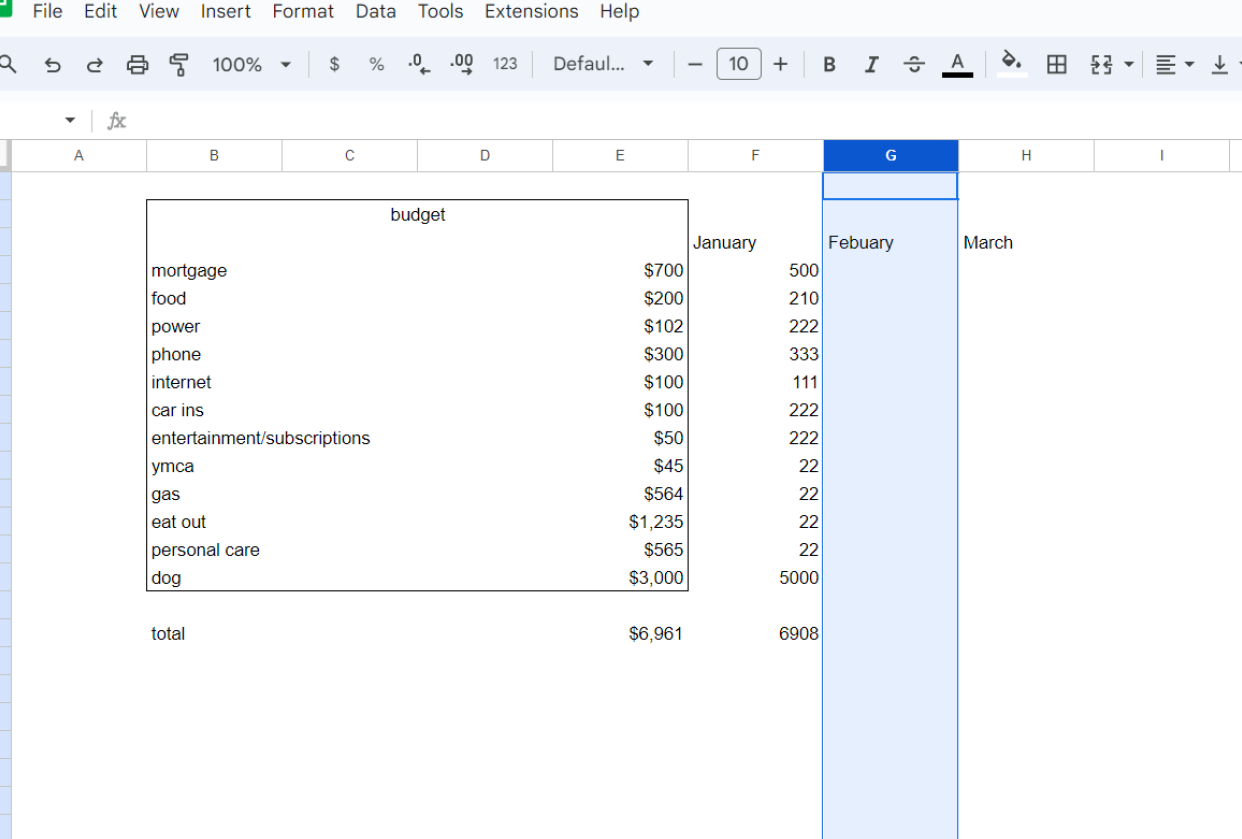The width and height of the screenshot is (1242, 839).
Task: Open the Format menu
Action: pos(303,12)
